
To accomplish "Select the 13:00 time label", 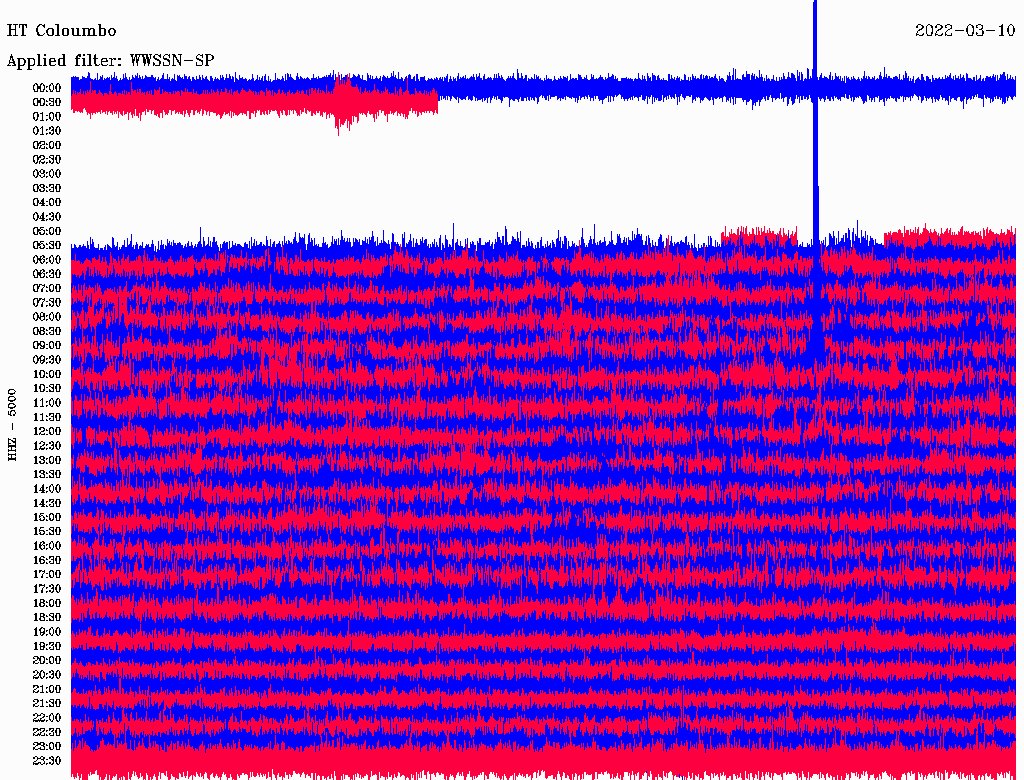I will (x=47, y=460).
